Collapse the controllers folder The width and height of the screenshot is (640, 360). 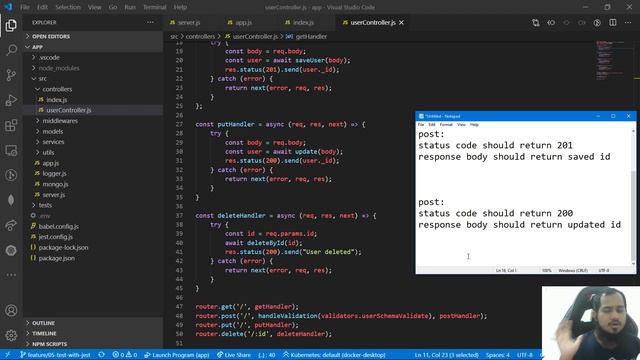(93, 89)
